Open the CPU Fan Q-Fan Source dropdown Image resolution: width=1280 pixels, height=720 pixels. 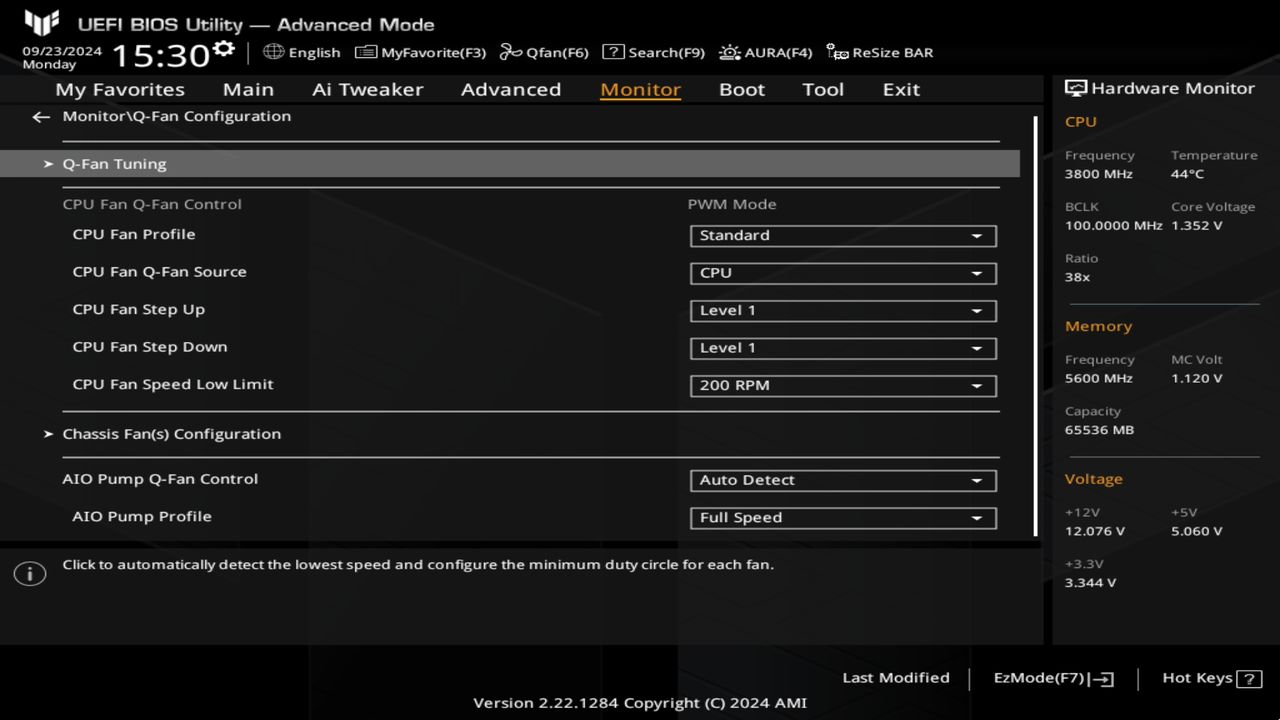click(843, 273)
